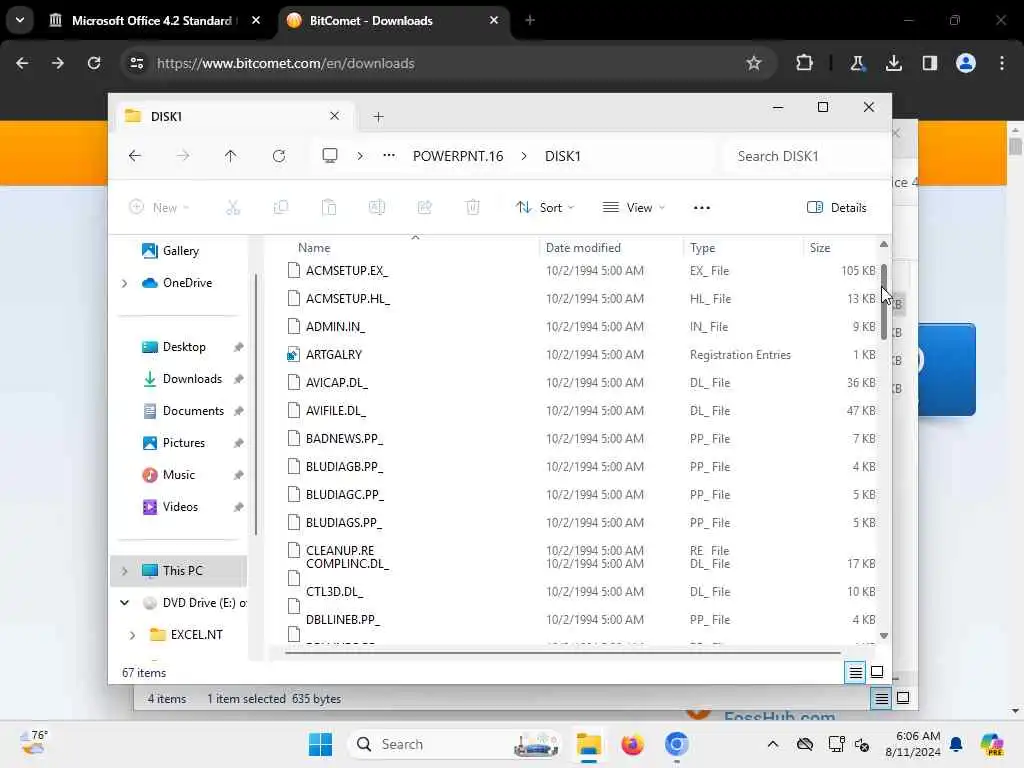This screenshot has width=1024, height=768.
Task: Show hidden breadcrumb path ellipsis
Action: pyautogui.click(x=389, y=155)
